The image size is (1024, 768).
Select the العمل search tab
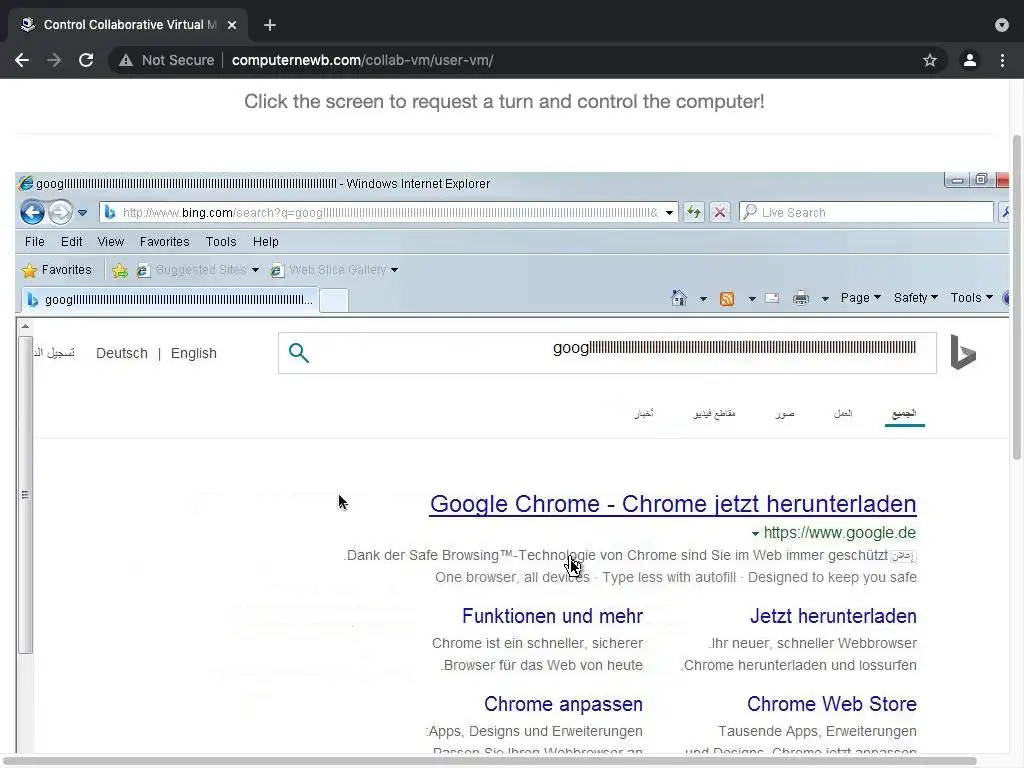[843, 413]
